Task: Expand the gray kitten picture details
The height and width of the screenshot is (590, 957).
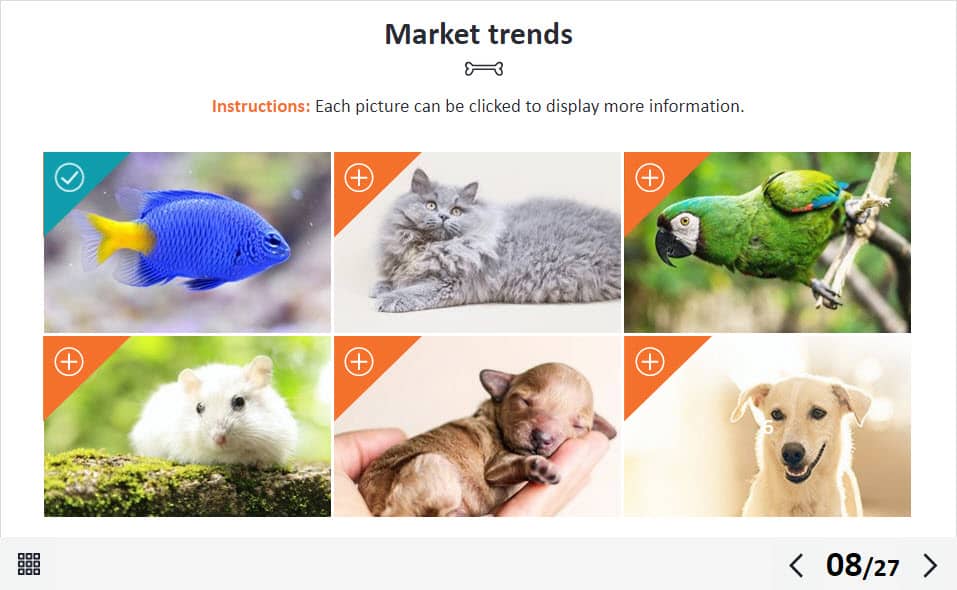Action: point(477,242)
